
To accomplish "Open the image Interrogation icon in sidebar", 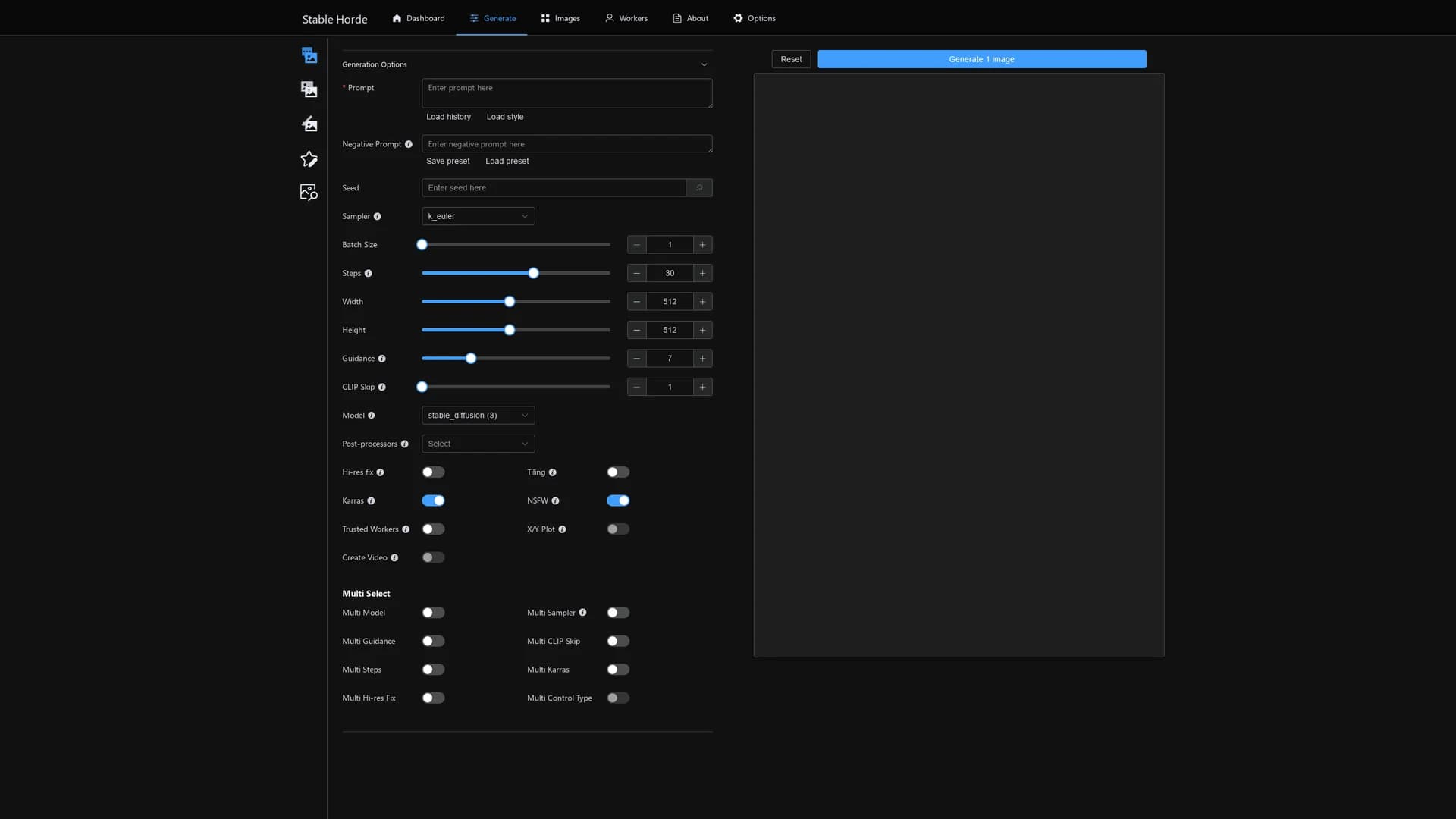I will pyautogui.click(x=309, y=193).
